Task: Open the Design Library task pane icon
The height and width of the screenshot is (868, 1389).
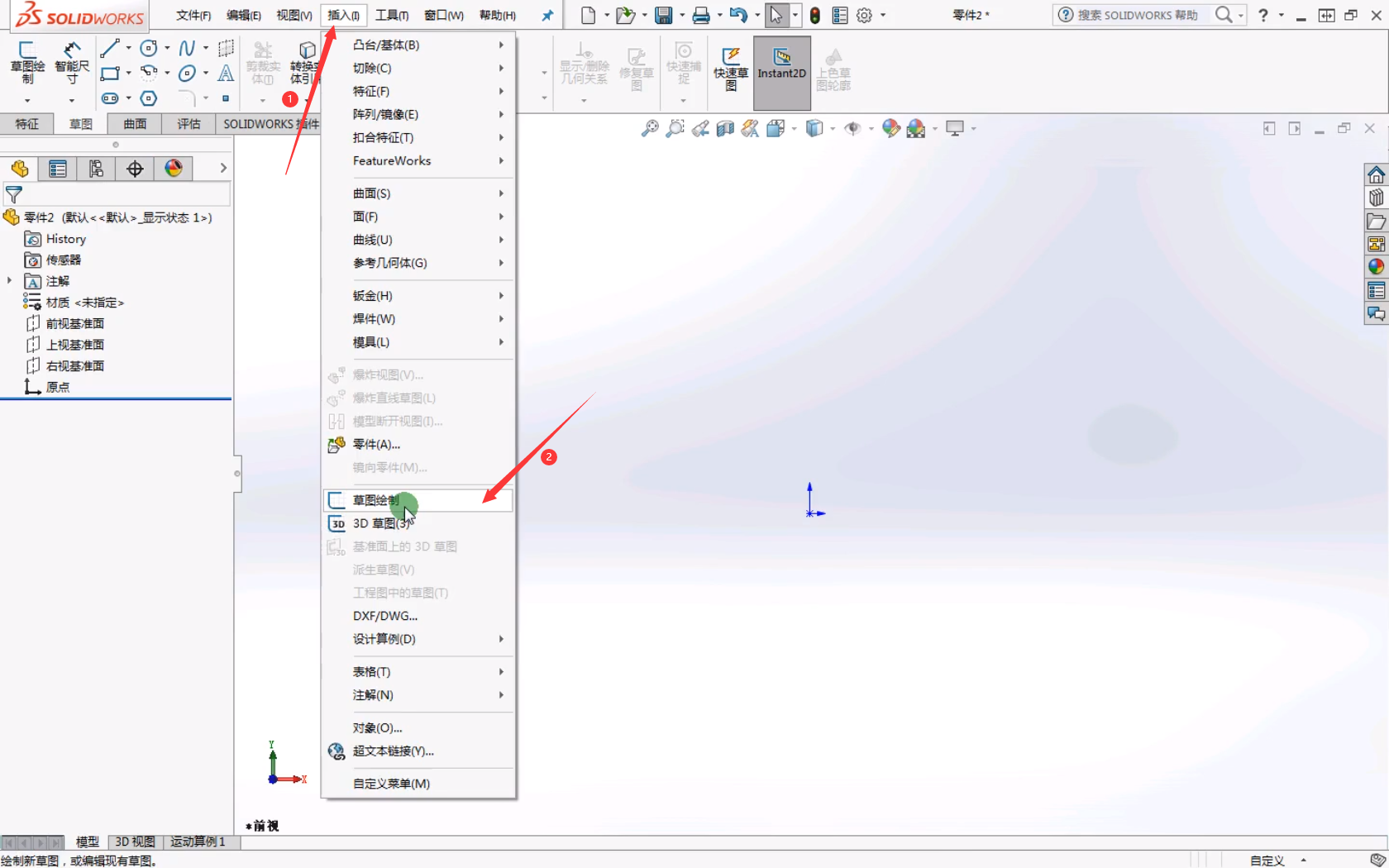Action: point(1376,198)
